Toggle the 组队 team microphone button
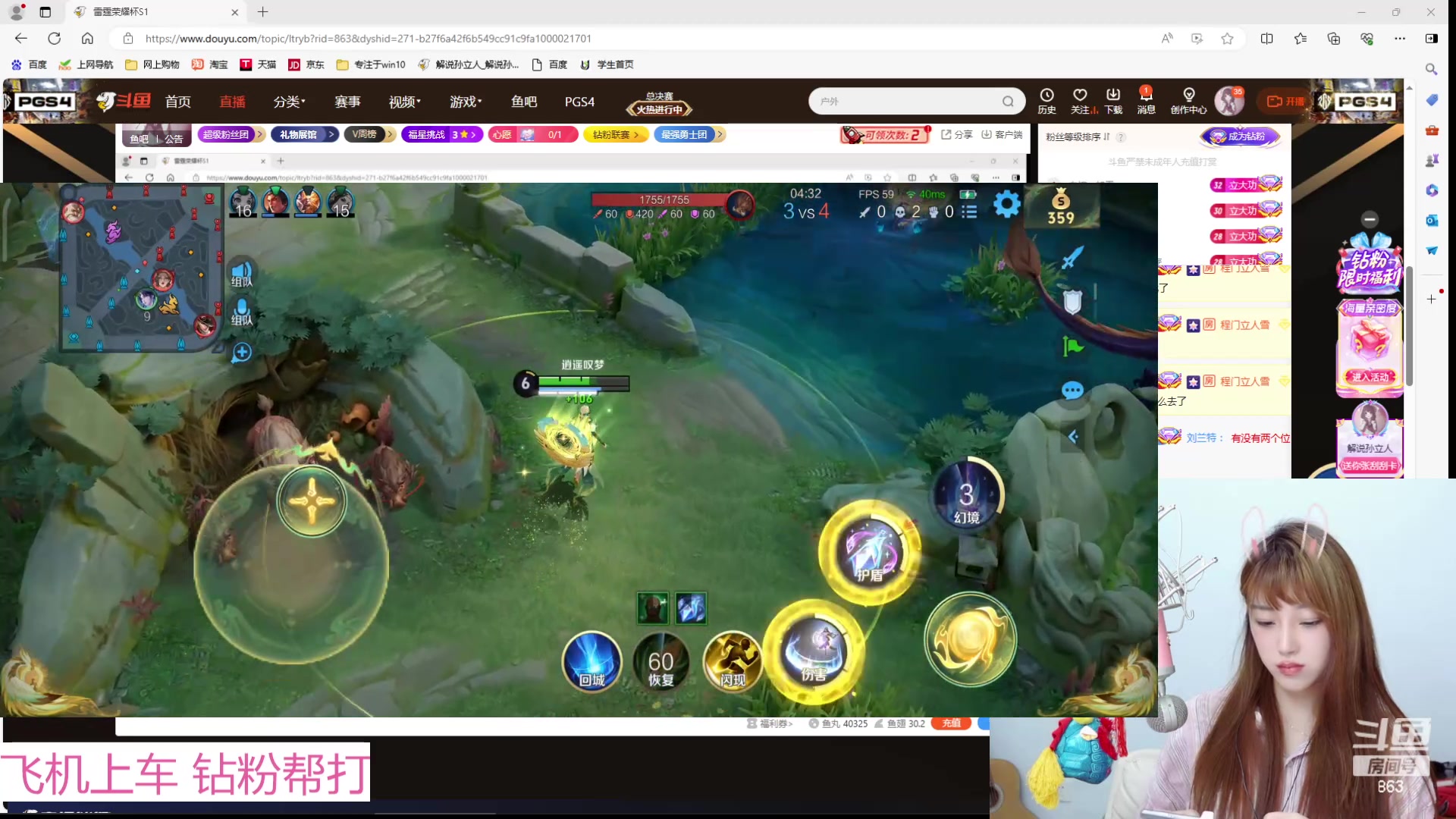The height and width of the screenshot is (819, 1456). (241, 312)
